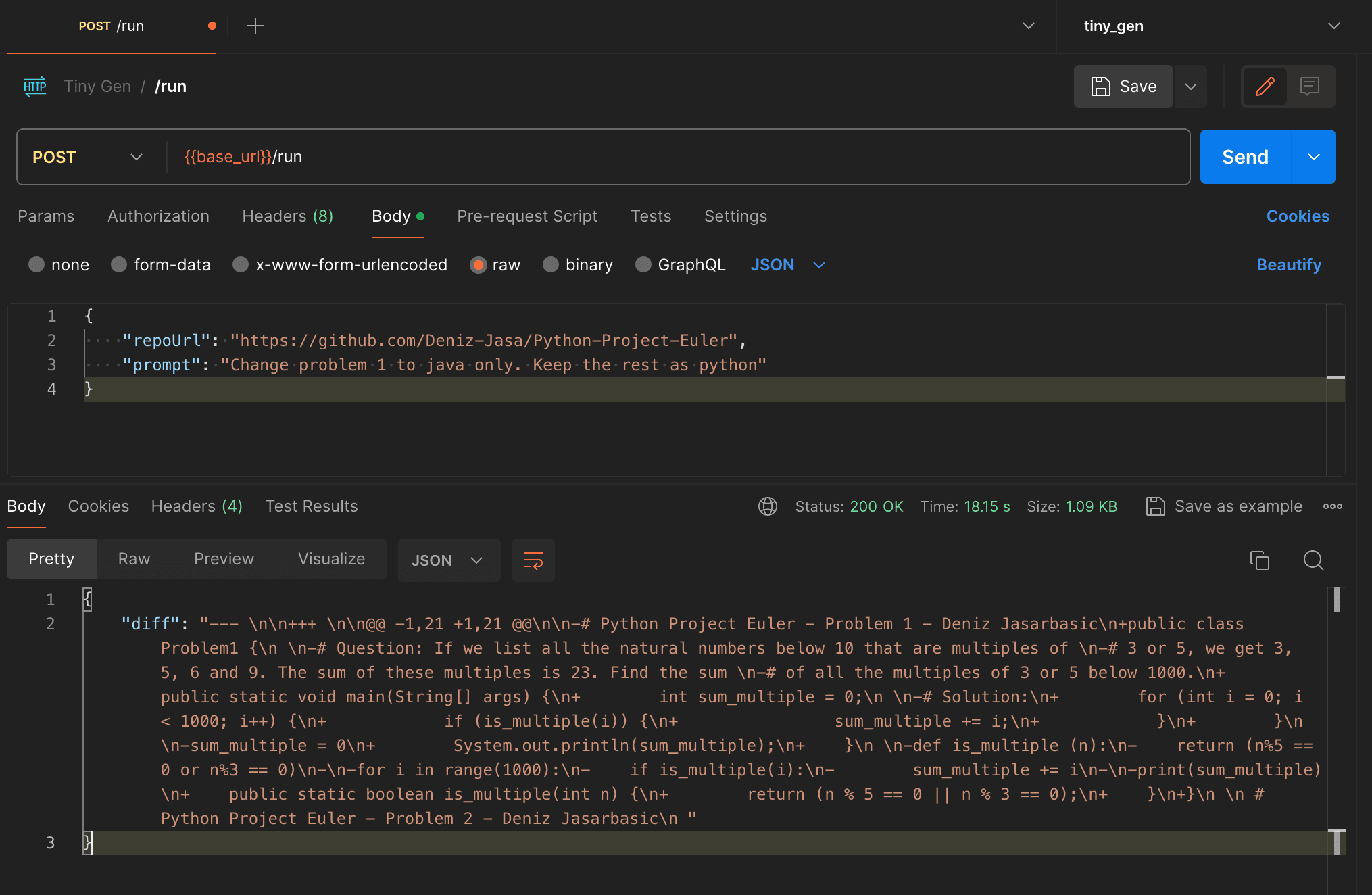The width and height of the screenshot is (1372, 895).
Task: Open the request Settings tab
Action: click(x=735, y=216)
